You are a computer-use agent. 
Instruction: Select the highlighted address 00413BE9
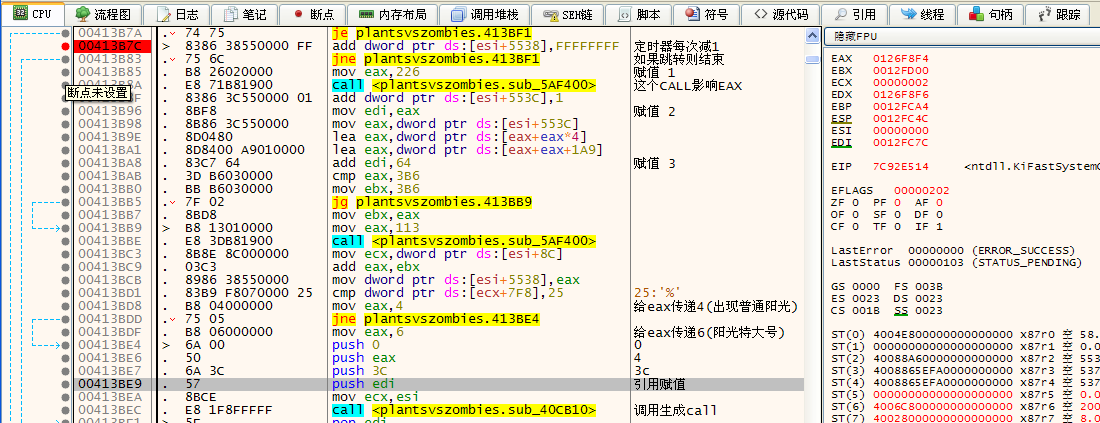pos(110,384)
